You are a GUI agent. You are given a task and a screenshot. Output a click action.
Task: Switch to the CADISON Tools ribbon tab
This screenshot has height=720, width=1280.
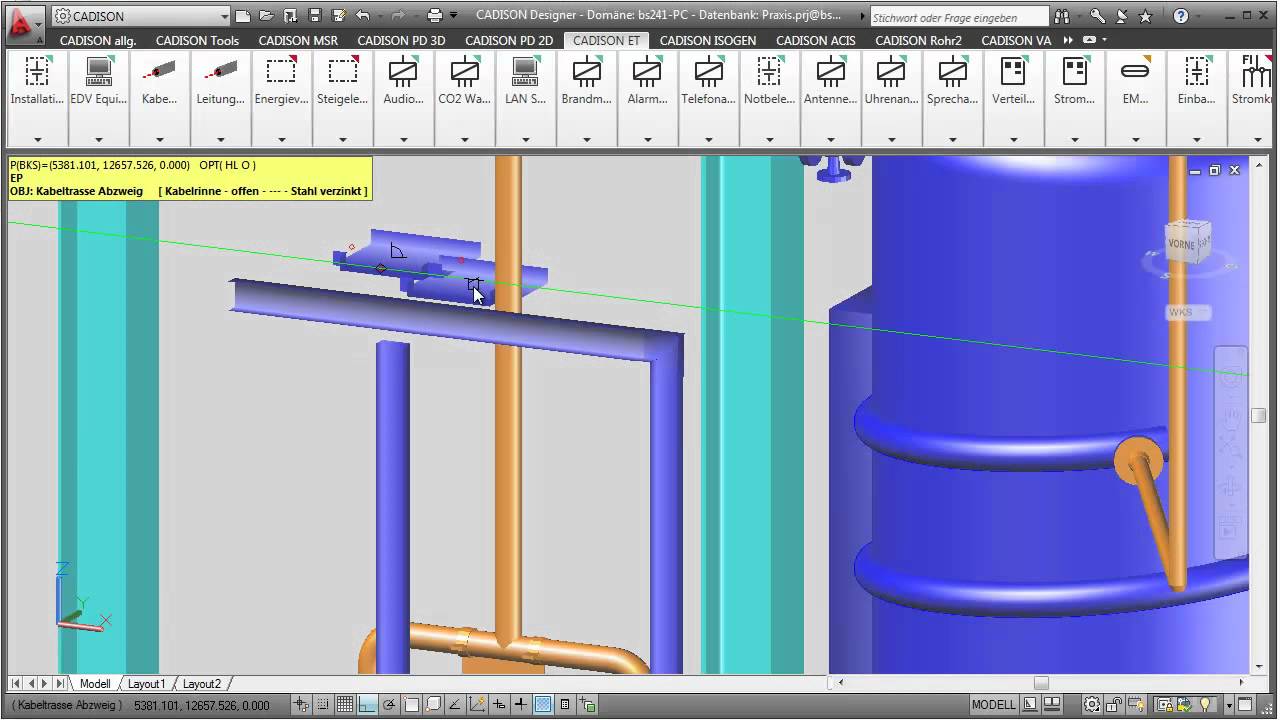point(197,40)
